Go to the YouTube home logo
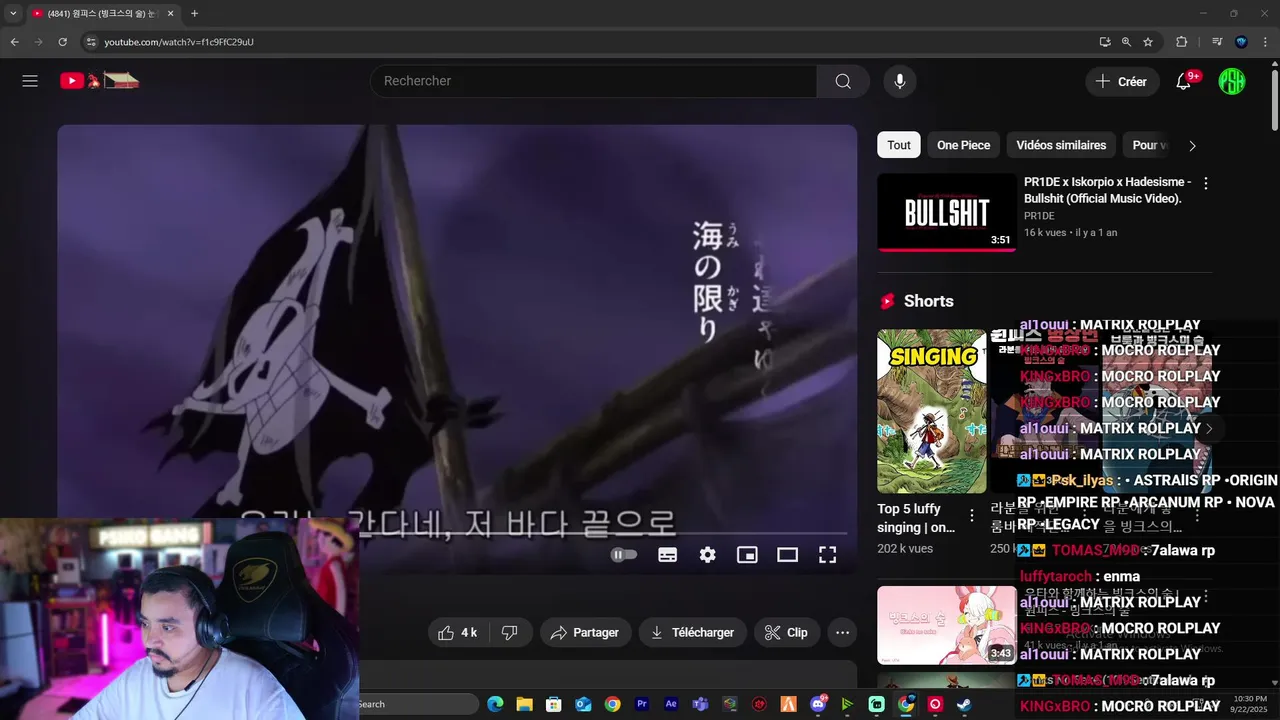Screen dimensions: 1280x720 pyautogui.click(x=99, y=81)
